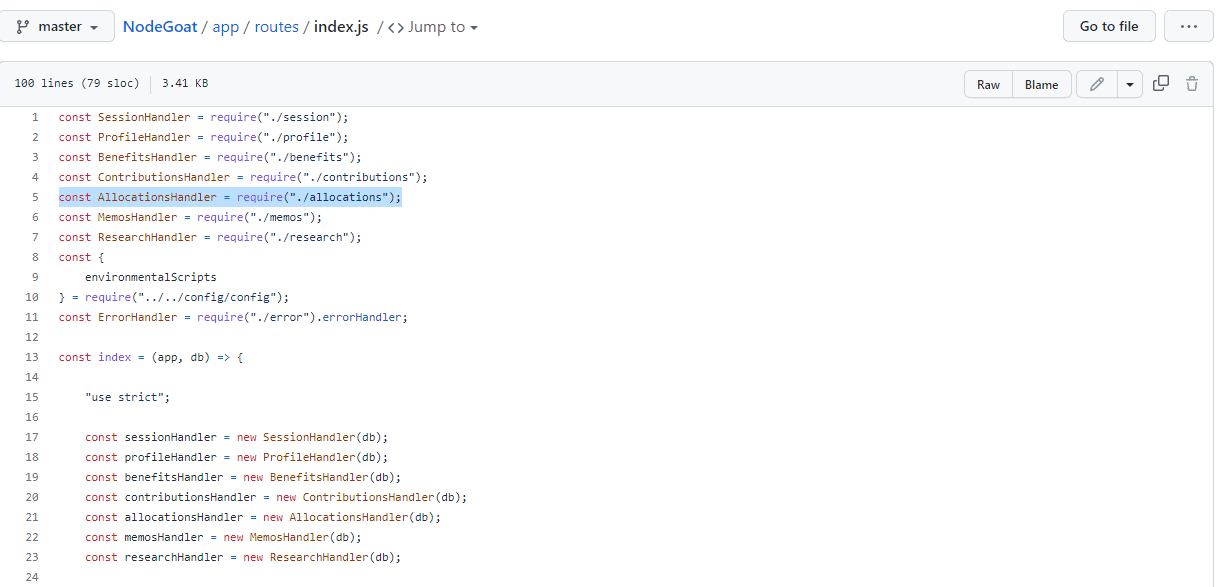Switch to the Blame view
Viewport: 1220px width, 587px height.
point(1041,84)
